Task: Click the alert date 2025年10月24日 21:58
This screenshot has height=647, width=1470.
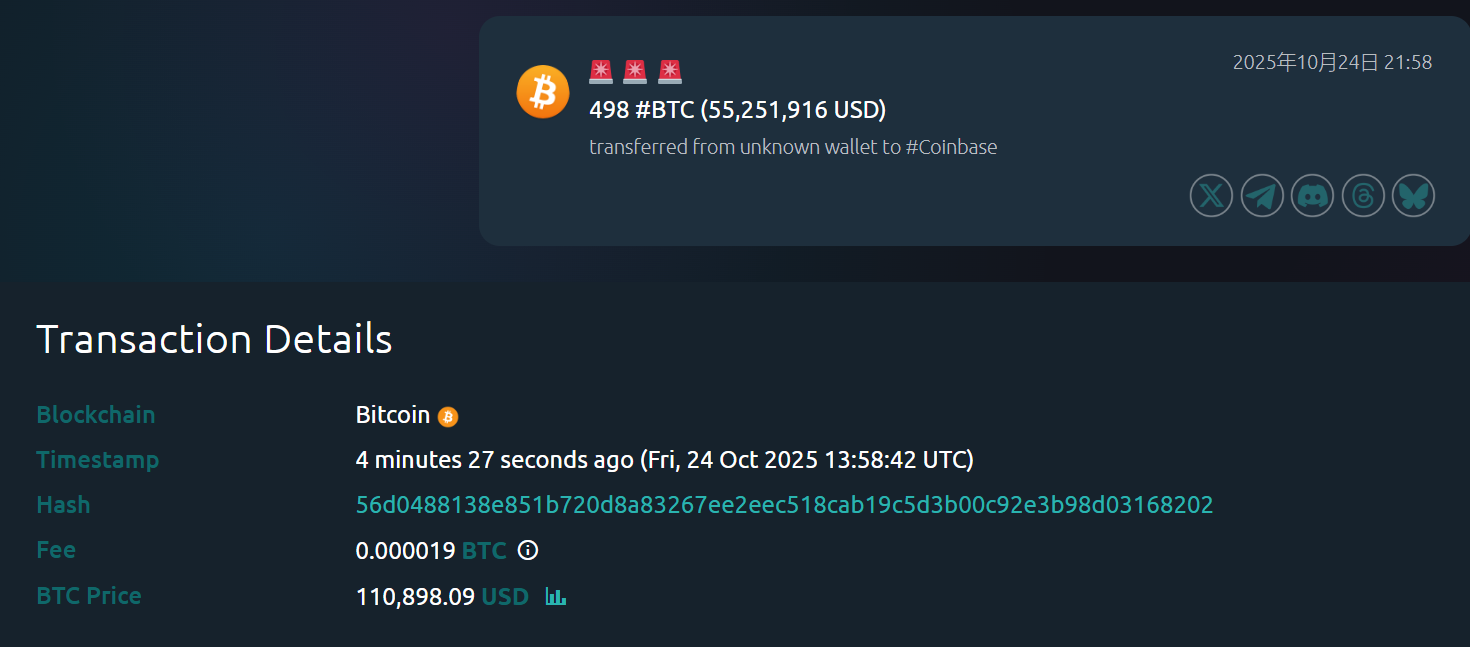Action: coord(1332,62)
